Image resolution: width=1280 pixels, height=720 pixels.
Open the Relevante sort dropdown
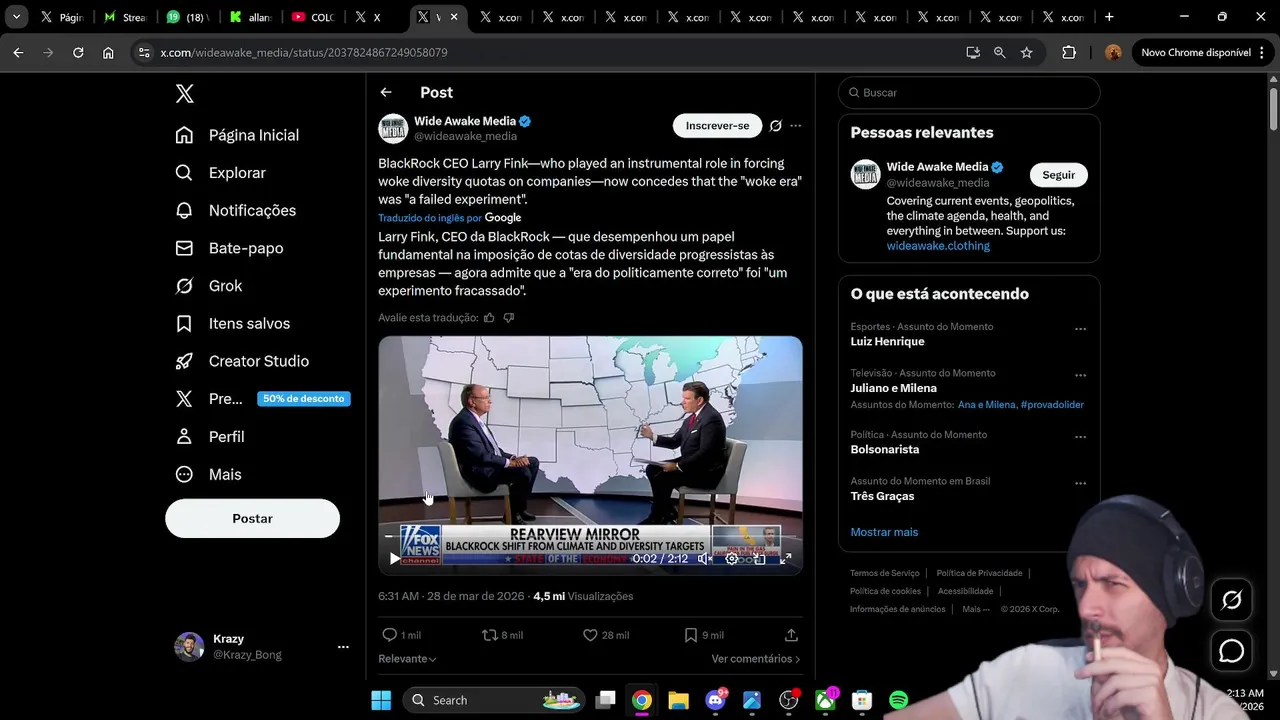[x=407, y=659]
